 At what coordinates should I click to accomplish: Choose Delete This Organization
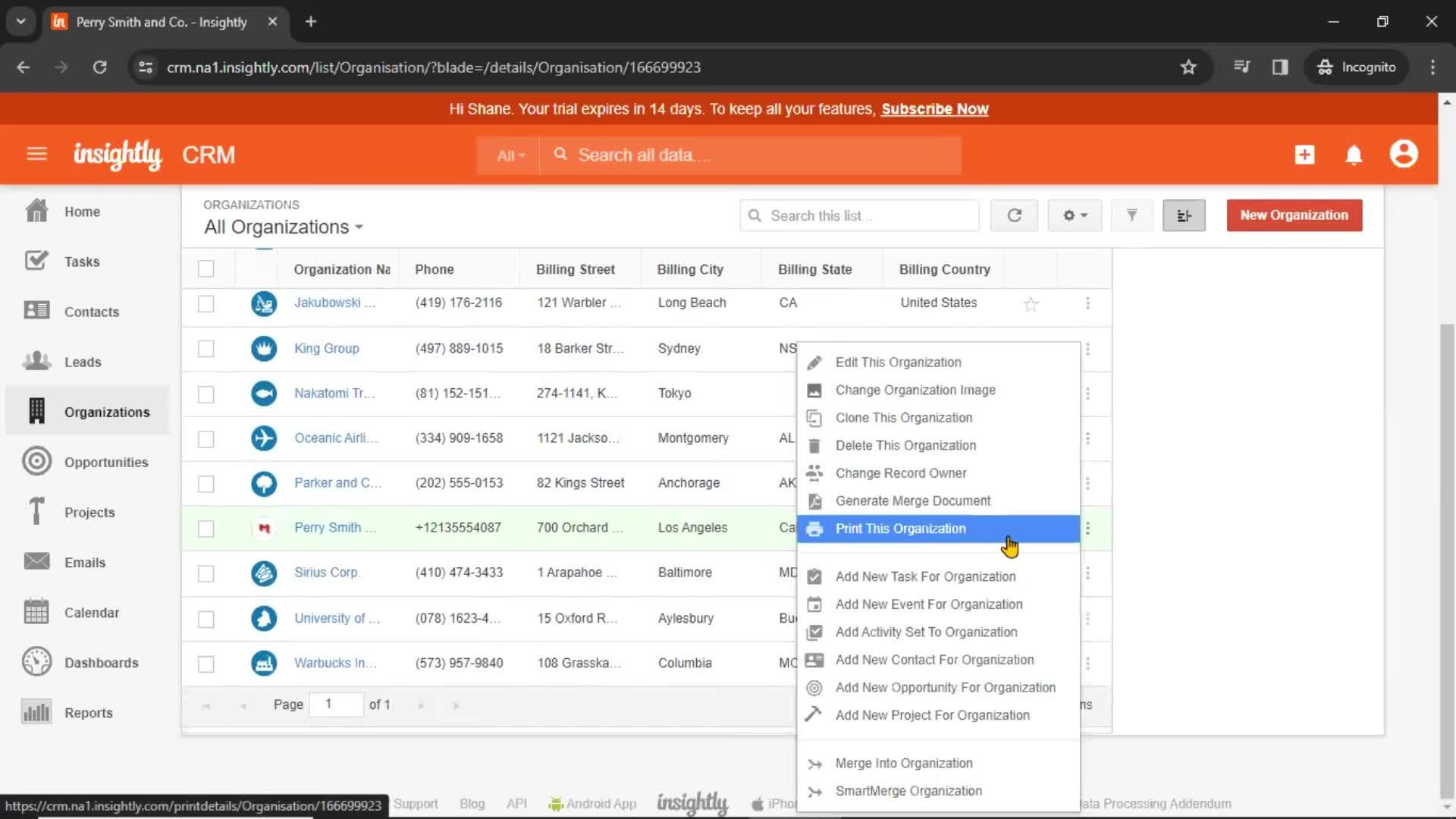point(938,446)
